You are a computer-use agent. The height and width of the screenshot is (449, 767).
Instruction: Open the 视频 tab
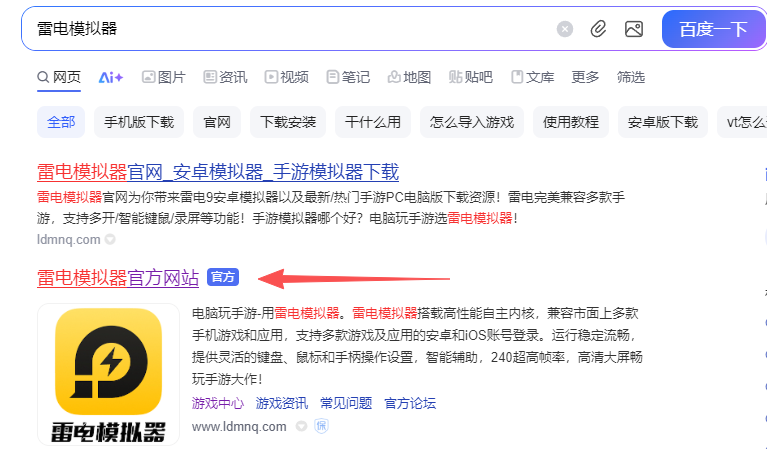tap(287, 77)
